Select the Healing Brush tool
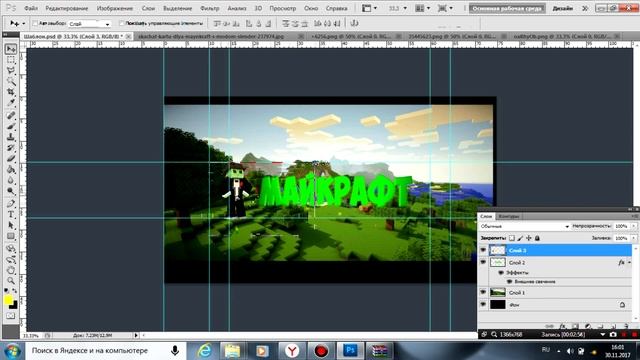Image resolution: width=640 pixels, height=360 pixels. point(11,116)
